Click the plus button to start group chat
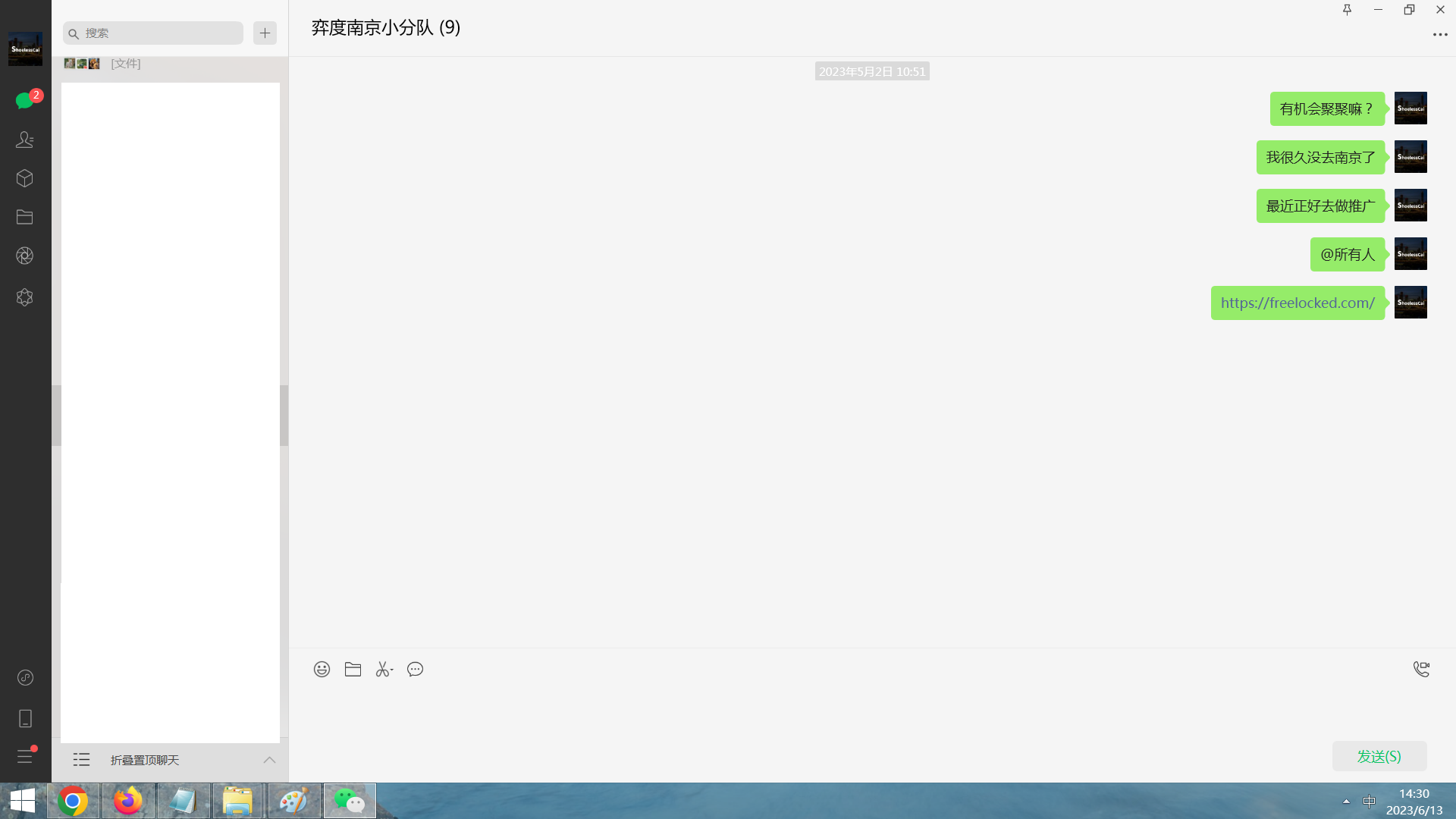The width and height of the screenshot is (1456, 819). pyautogui.click(x=265, y=33)
